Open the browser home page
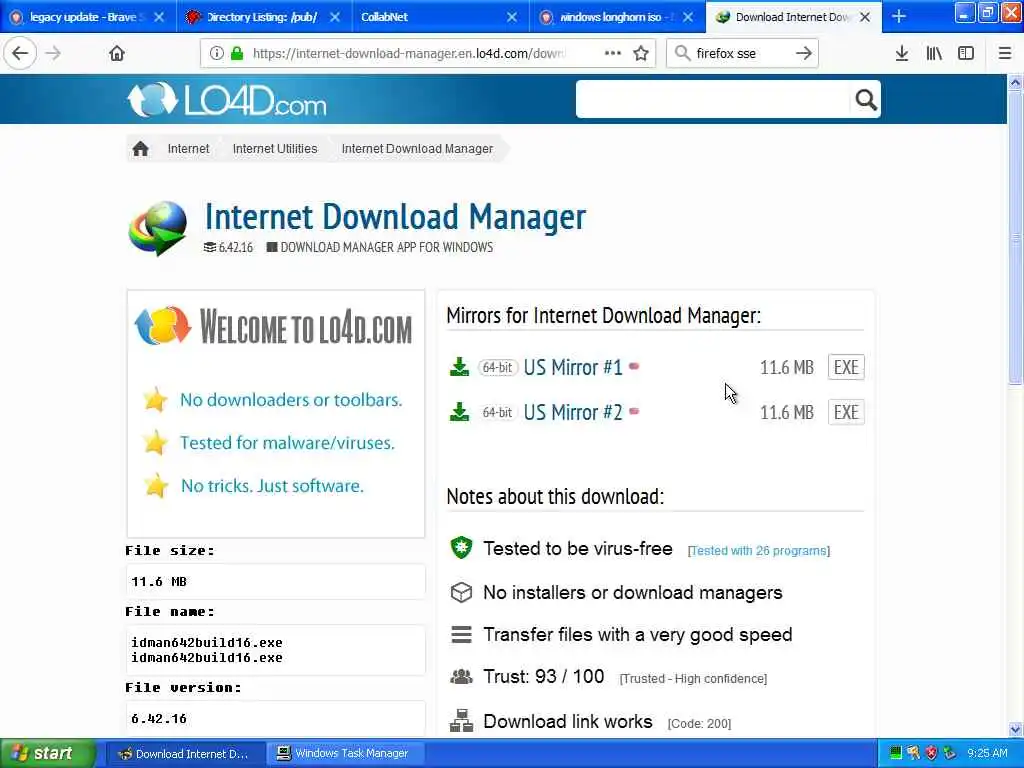 coord(117,54)
